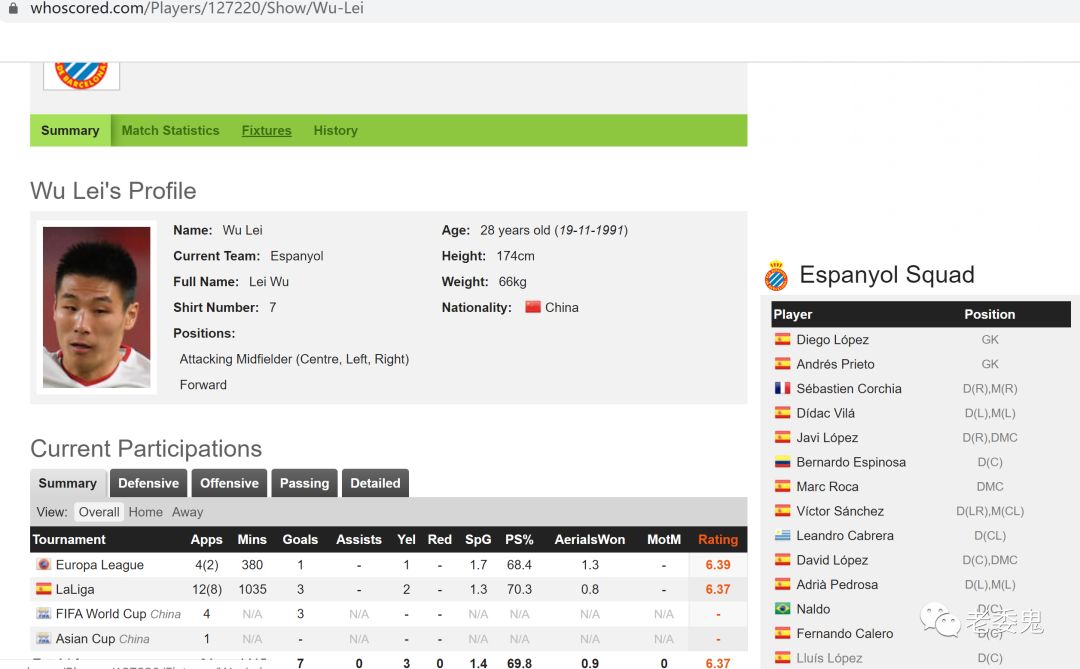This screenshot has width=1080, height=669.
Task: Open Leandro Cabrera player page
Action: tap(844, 535)
